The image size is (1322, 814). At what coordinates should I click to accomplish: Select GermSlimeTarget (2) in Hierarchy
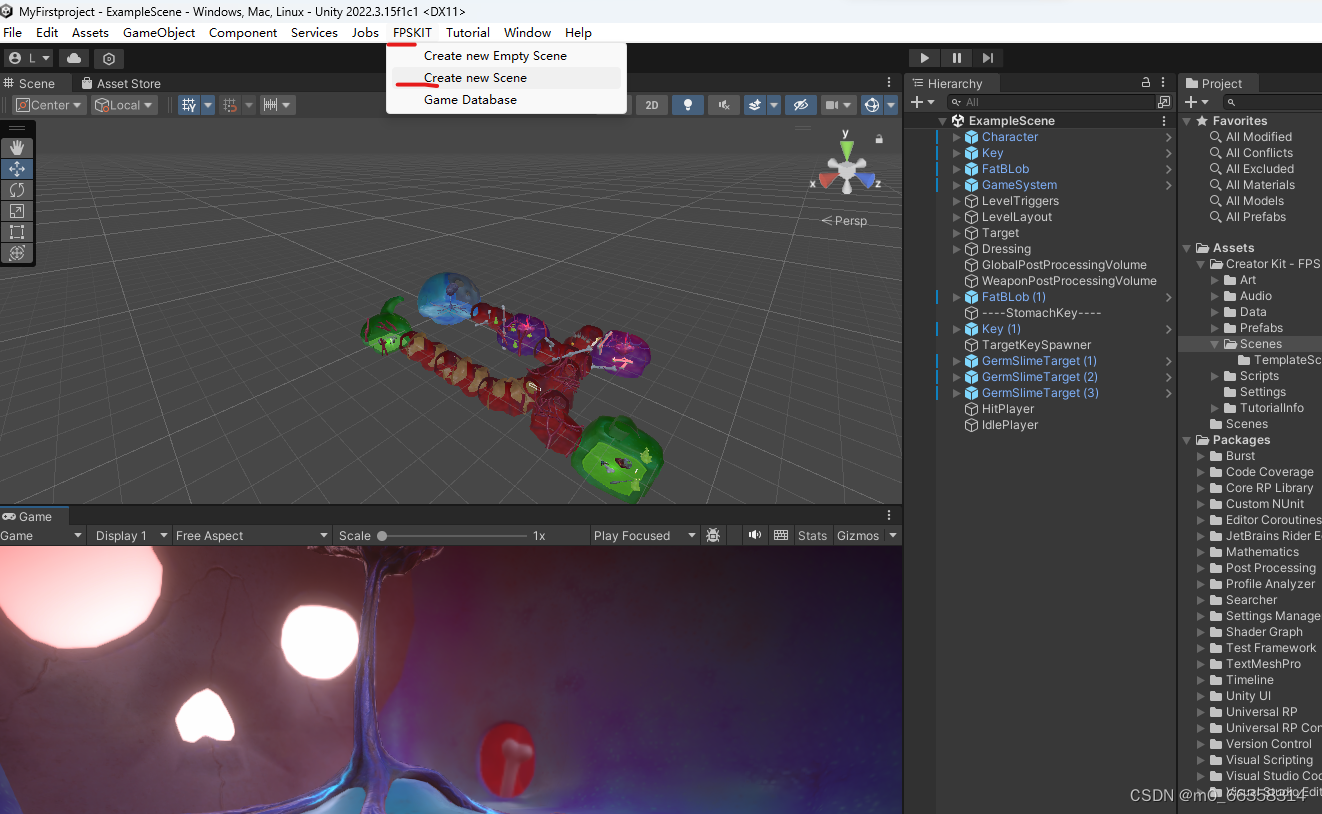click(x=1040, y=377)
